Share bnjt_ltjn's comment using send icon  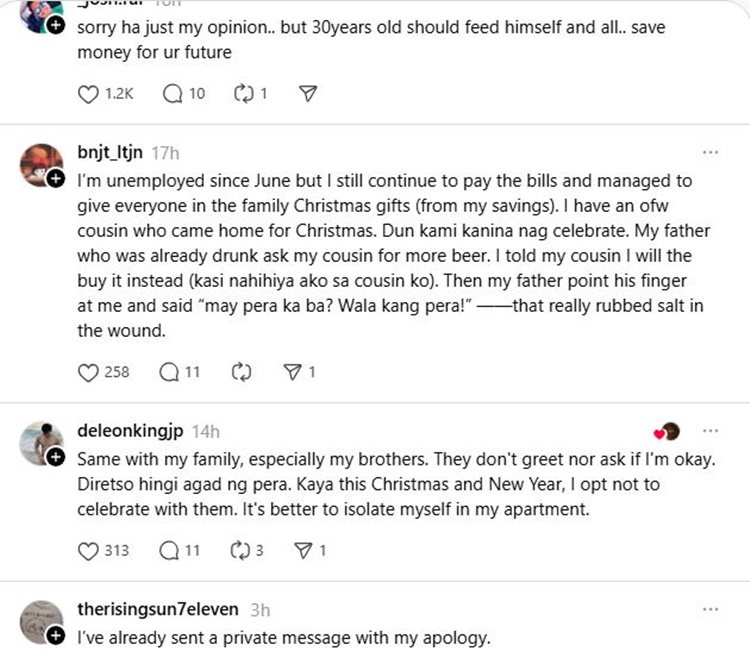(x=293, y=372)
